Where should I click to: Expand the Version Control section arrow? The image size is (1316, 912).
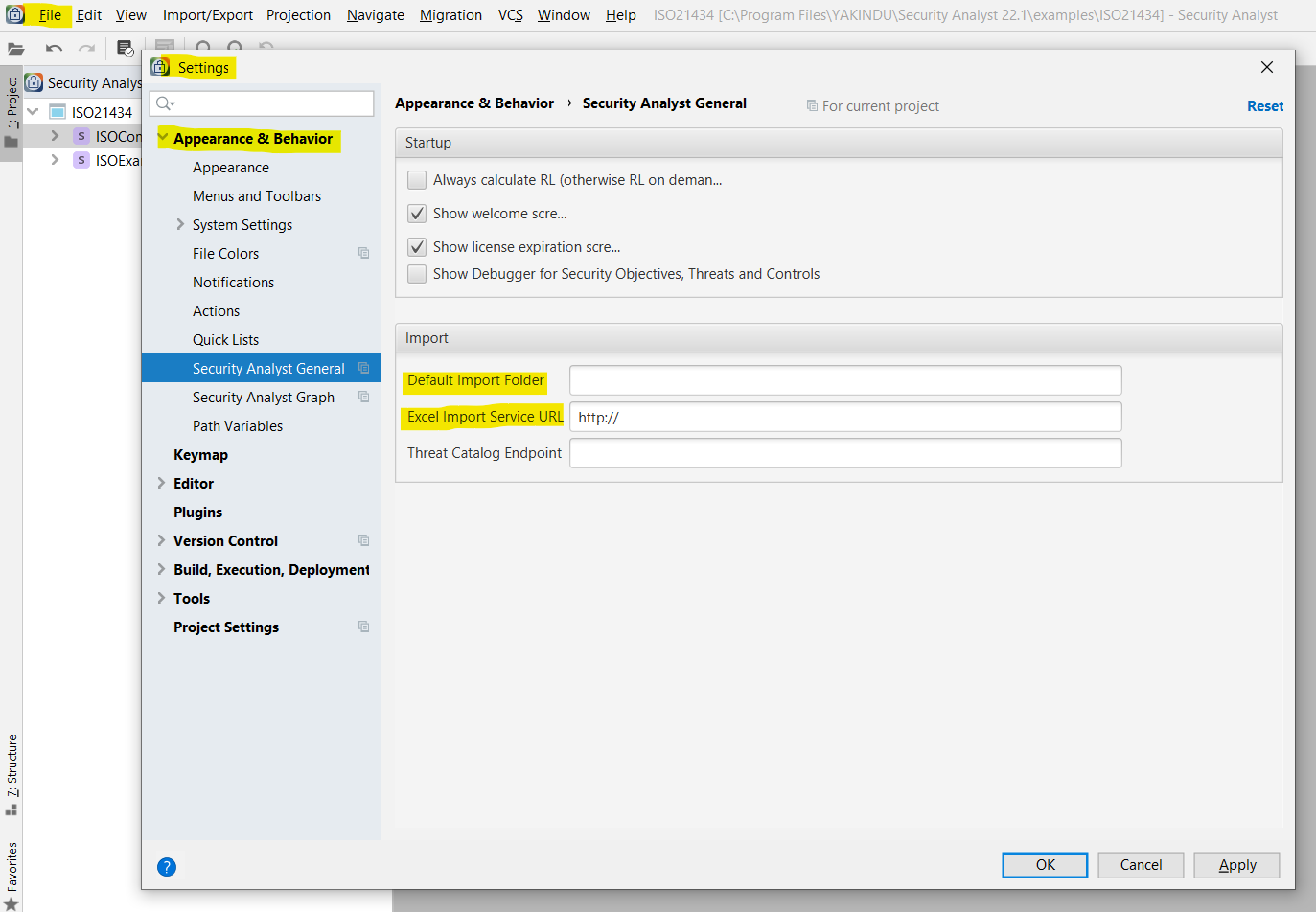coord(161,540)
